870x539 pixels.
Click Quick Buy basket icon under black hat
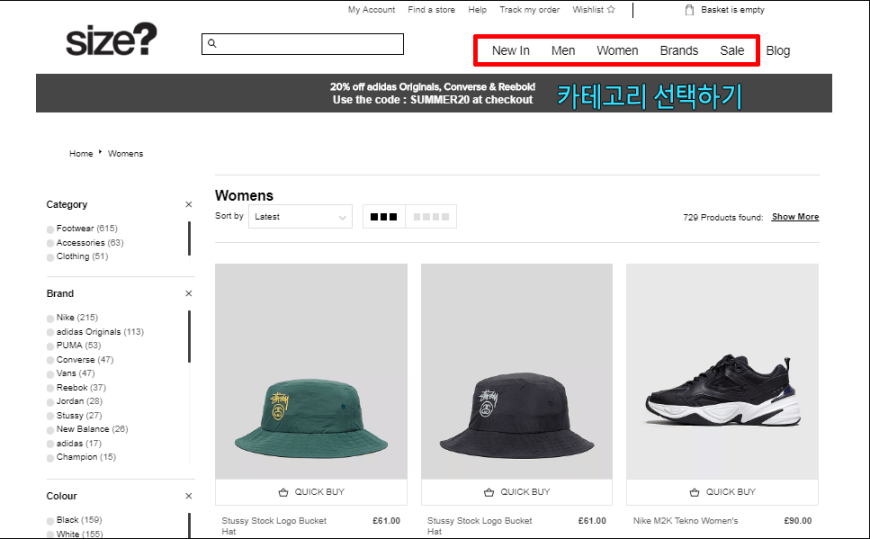tap(489, 492)
